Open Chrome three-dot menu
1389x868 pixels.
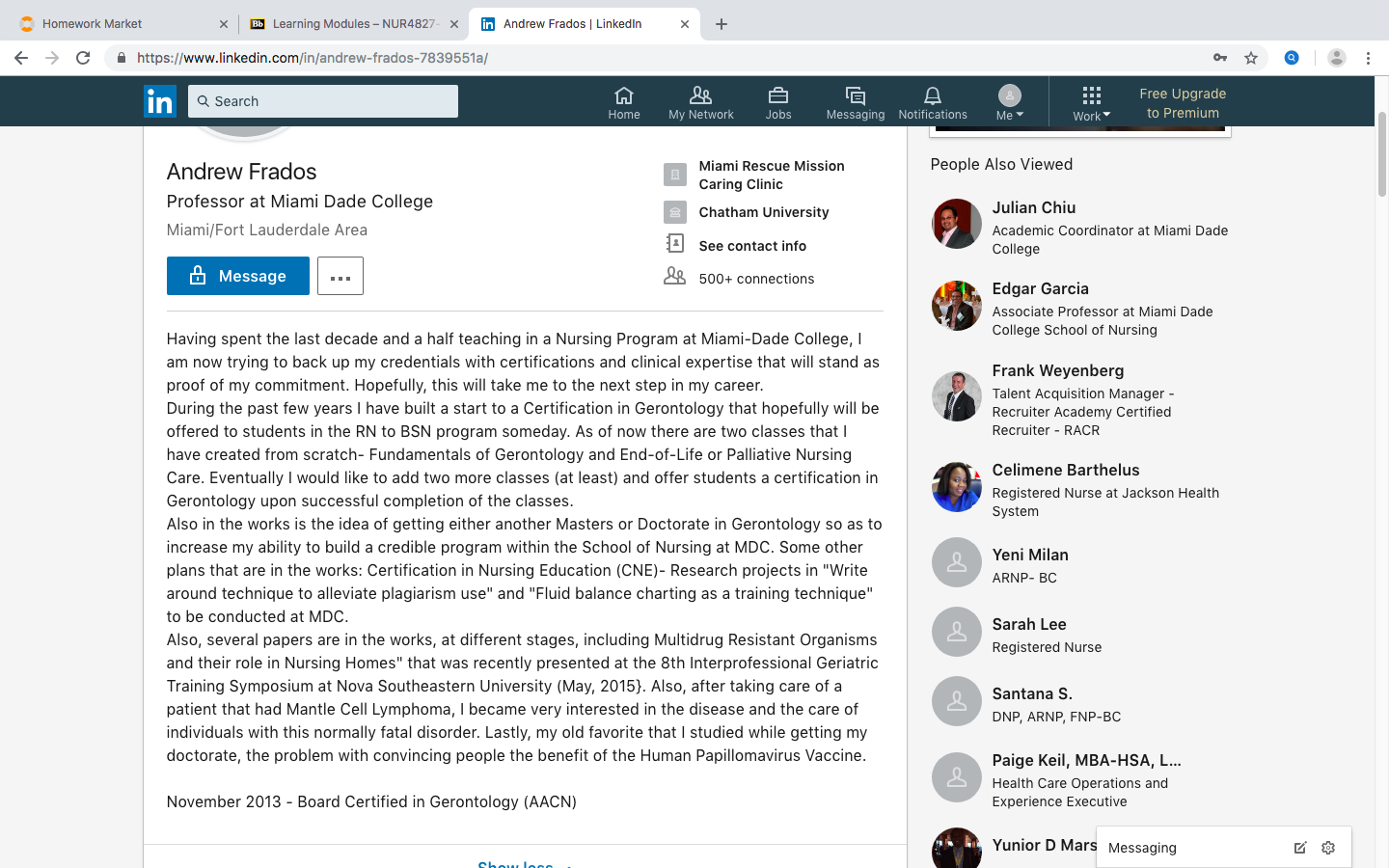(1368, 58)
